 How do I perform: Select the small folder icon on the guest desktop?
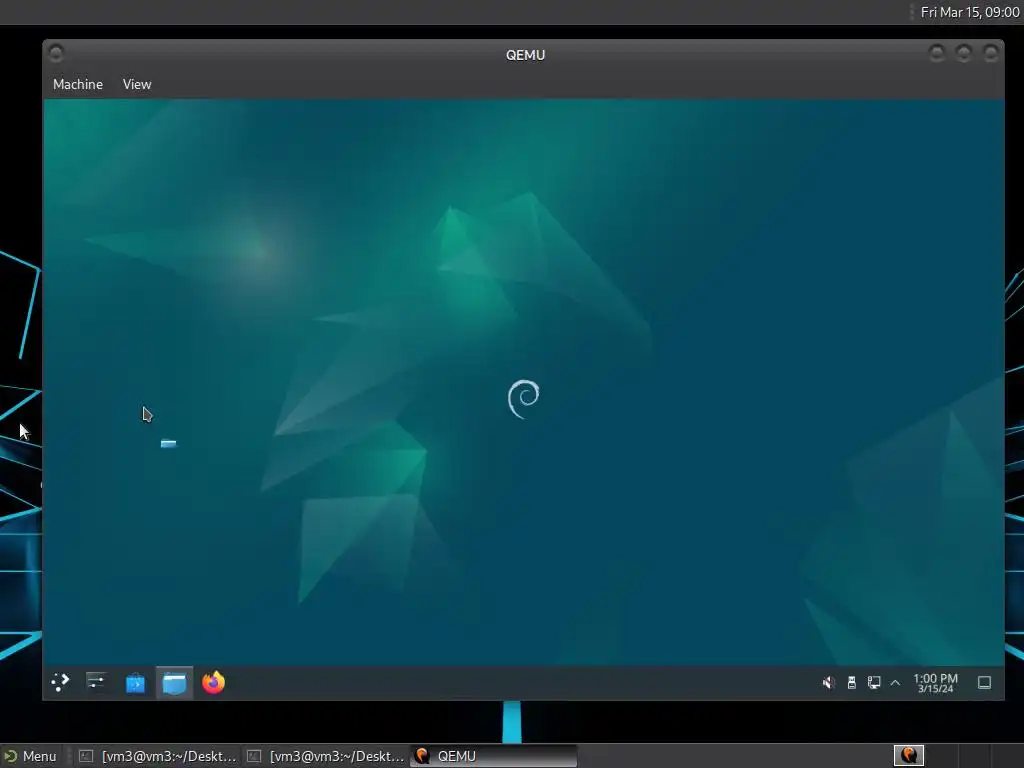168,443
